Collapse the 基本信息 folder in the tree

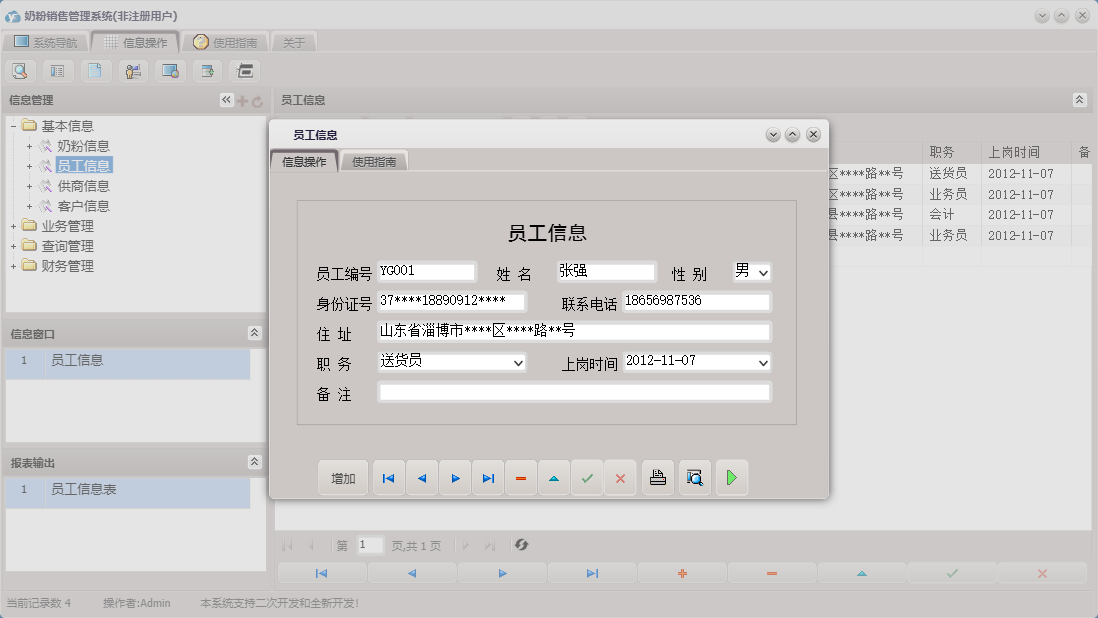[x=12, y=125]
